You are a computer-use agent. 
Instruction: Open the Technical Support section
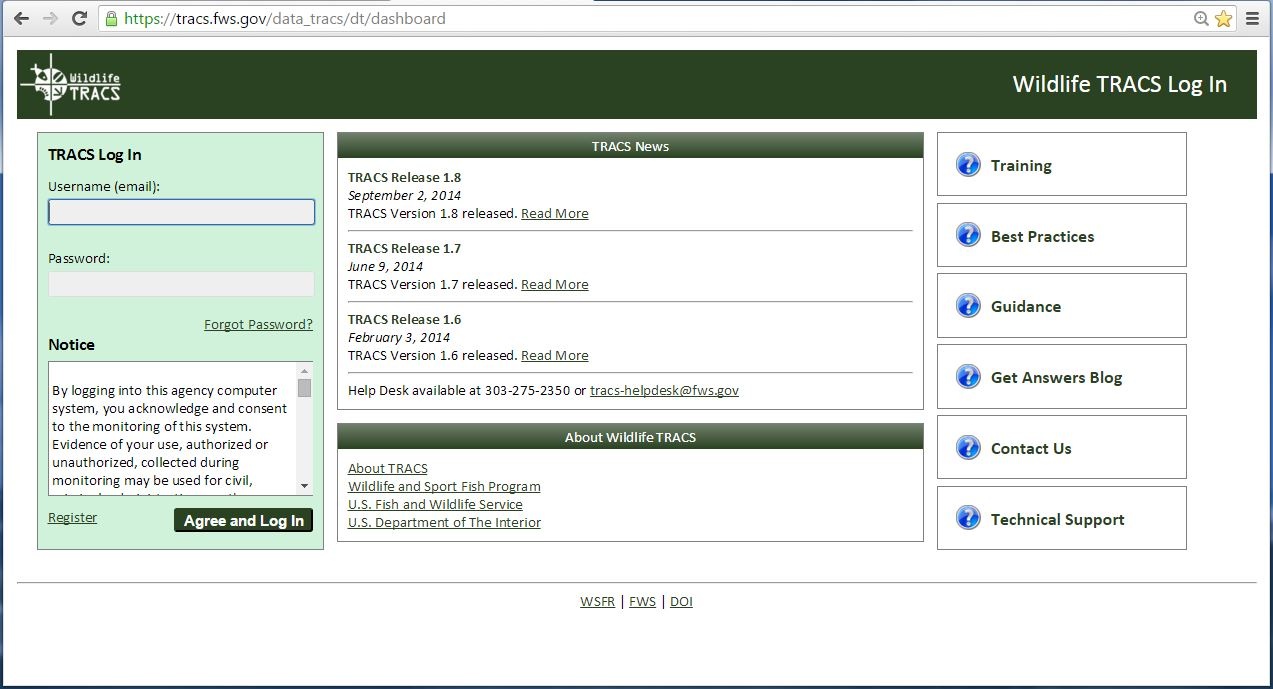pyautogui.click(x=1062, y=518)
